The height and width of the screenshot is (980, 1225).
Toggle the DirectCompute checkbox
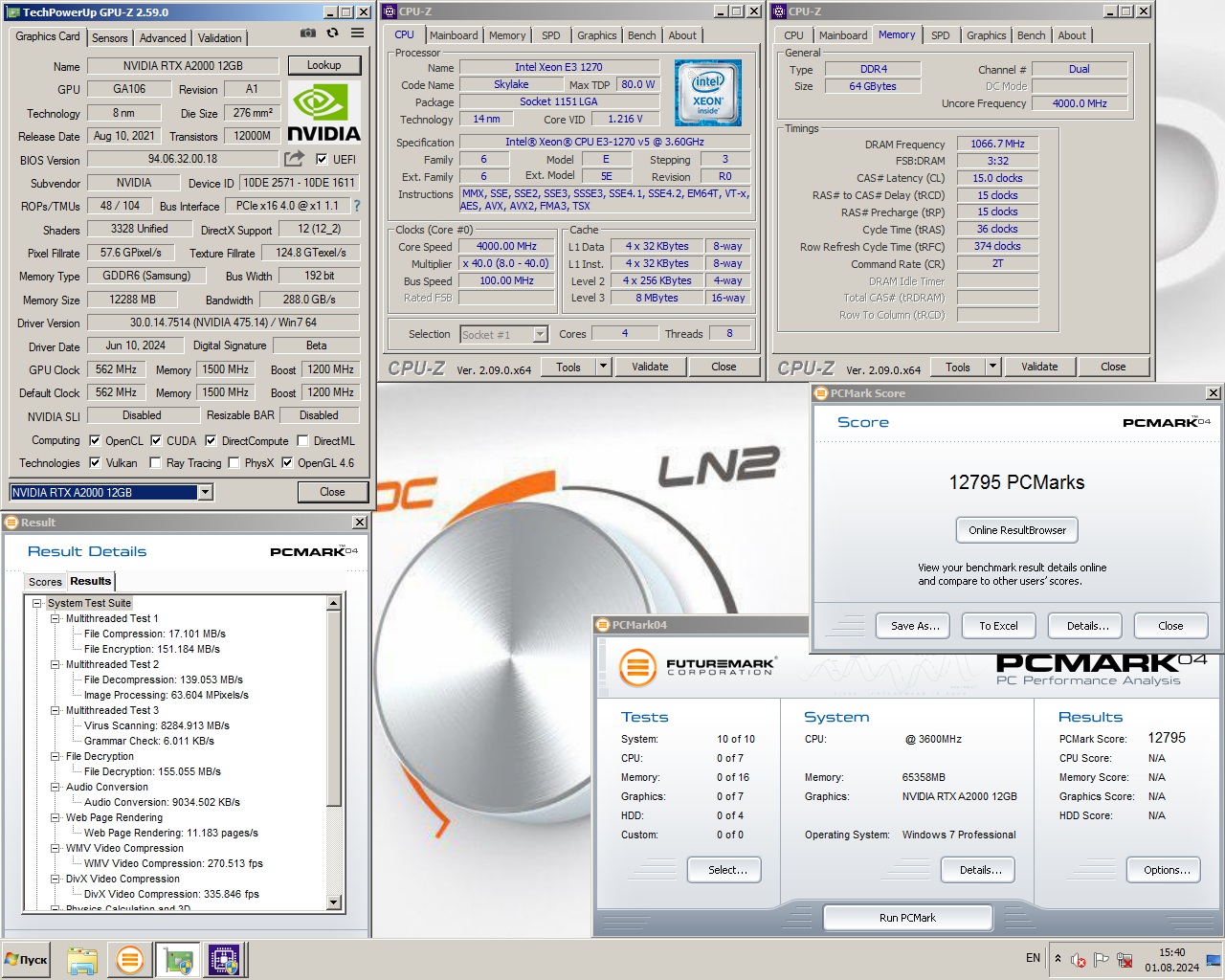211,441
